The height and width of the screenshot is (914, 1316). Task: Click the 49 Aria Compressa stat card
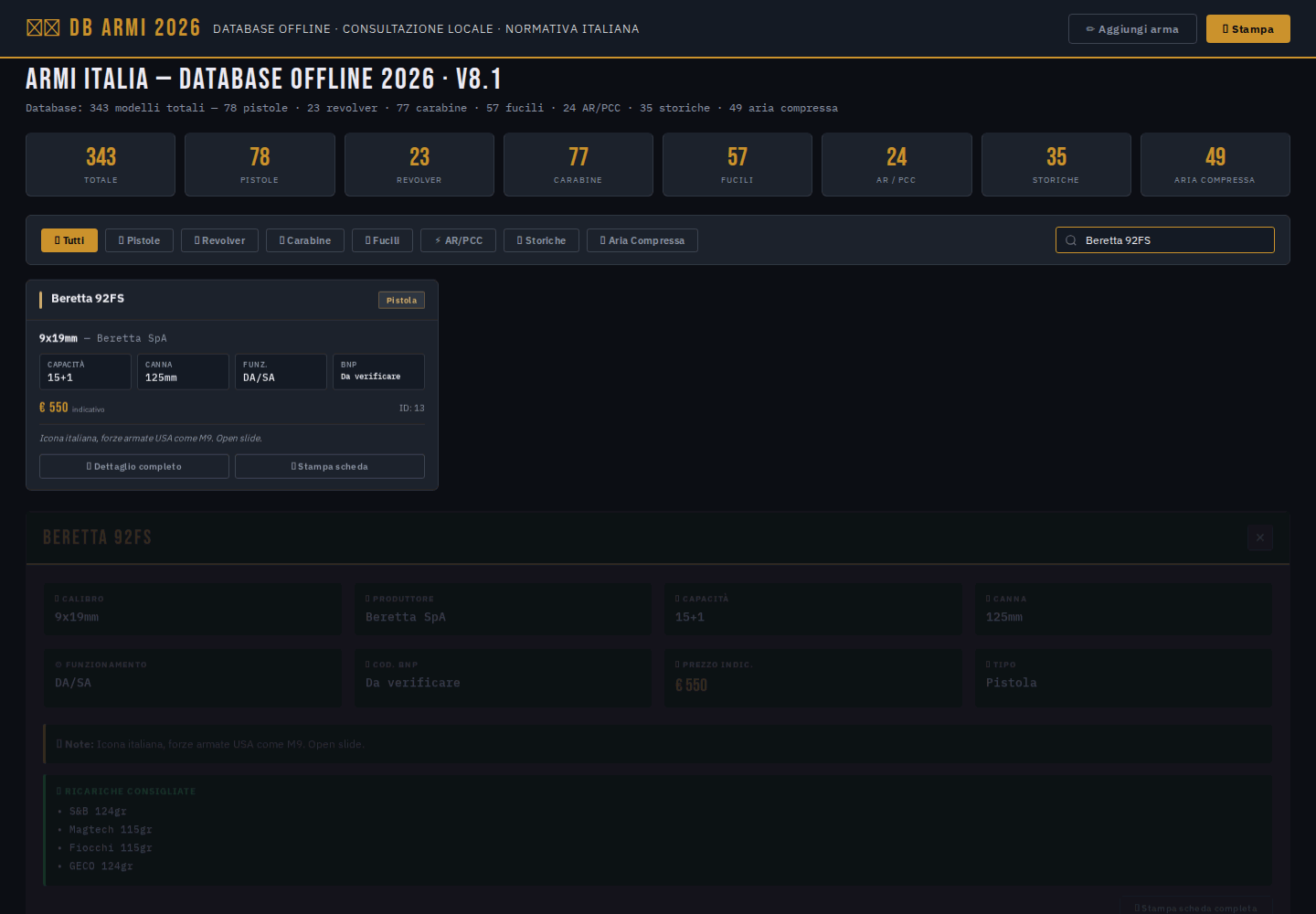point(1215,165)
